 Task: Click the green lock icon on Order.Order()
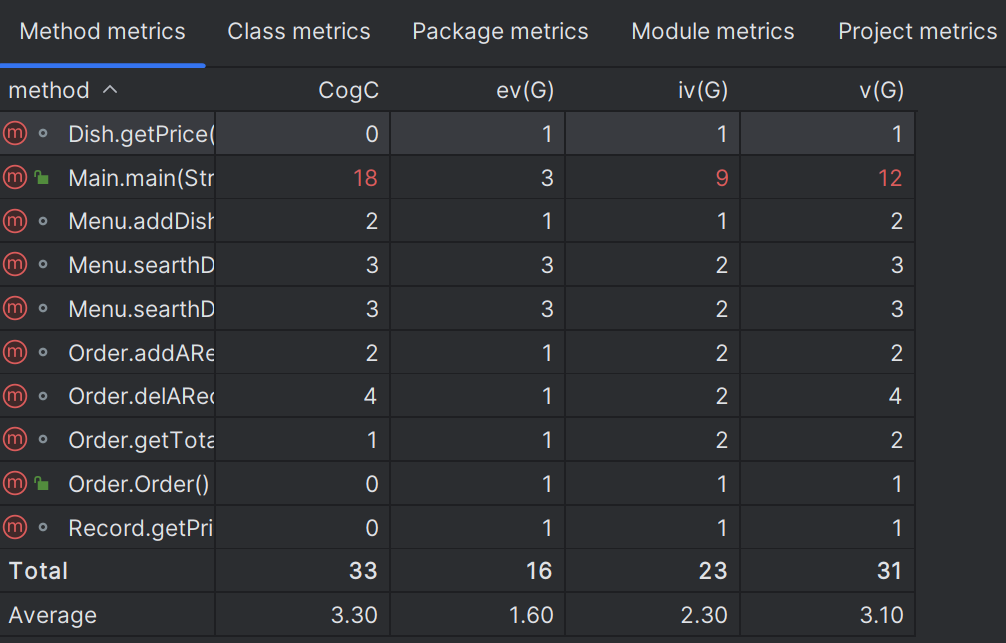(42, 484)
